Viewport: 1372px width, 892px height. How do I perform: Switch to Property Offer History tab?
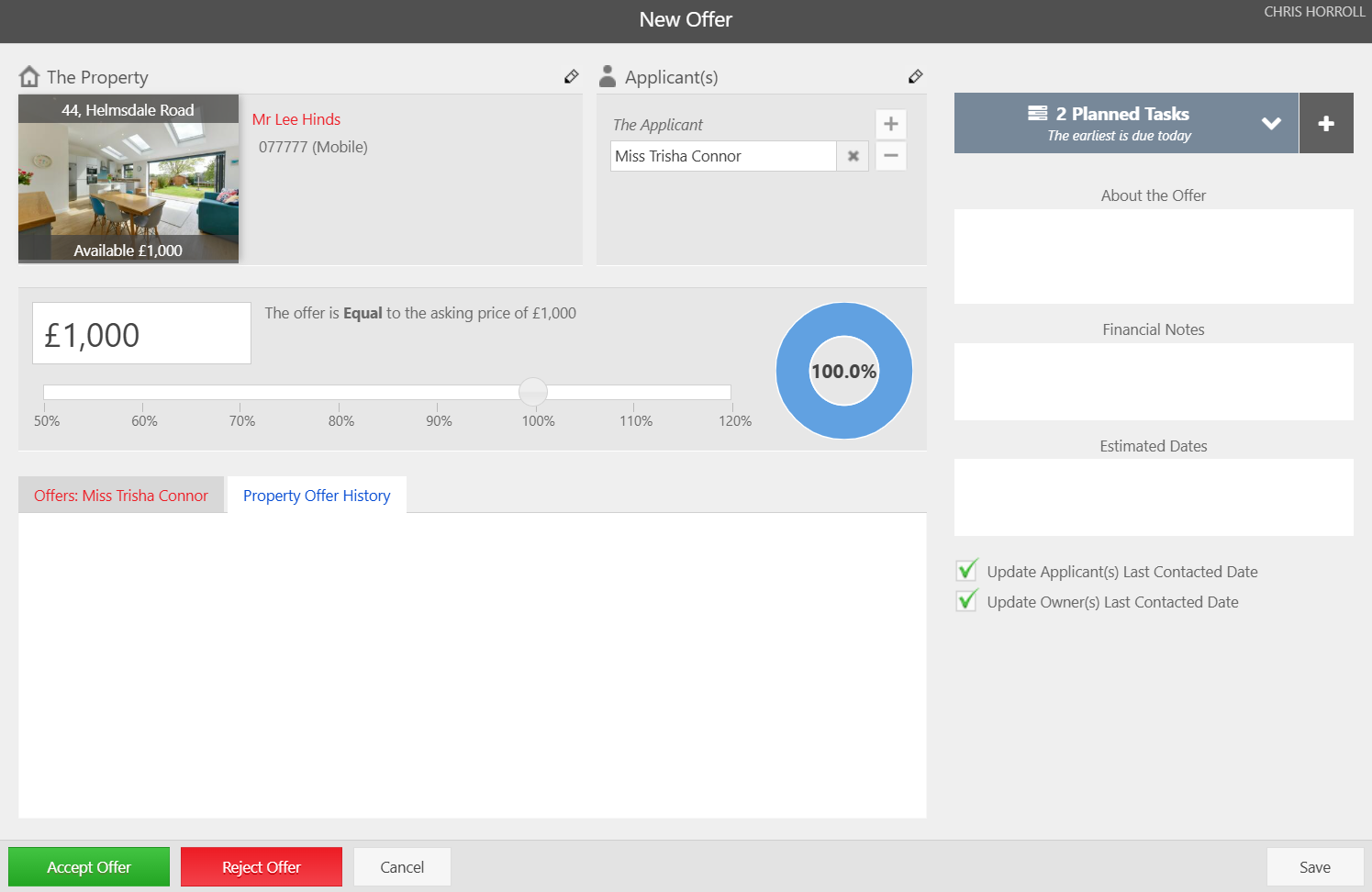317,495
